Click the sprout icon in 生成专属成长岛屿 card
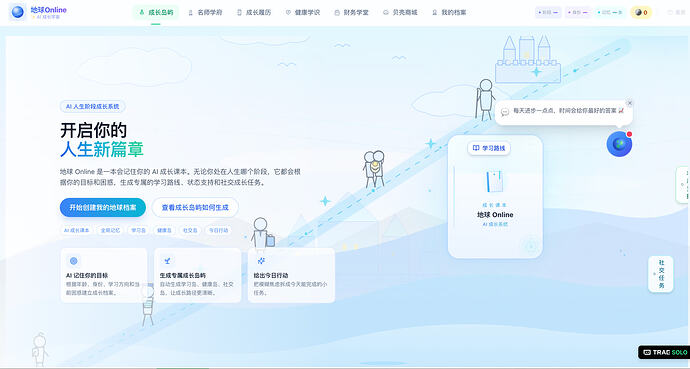The width and height of the screenshot is (690, 369). (167, 261)
